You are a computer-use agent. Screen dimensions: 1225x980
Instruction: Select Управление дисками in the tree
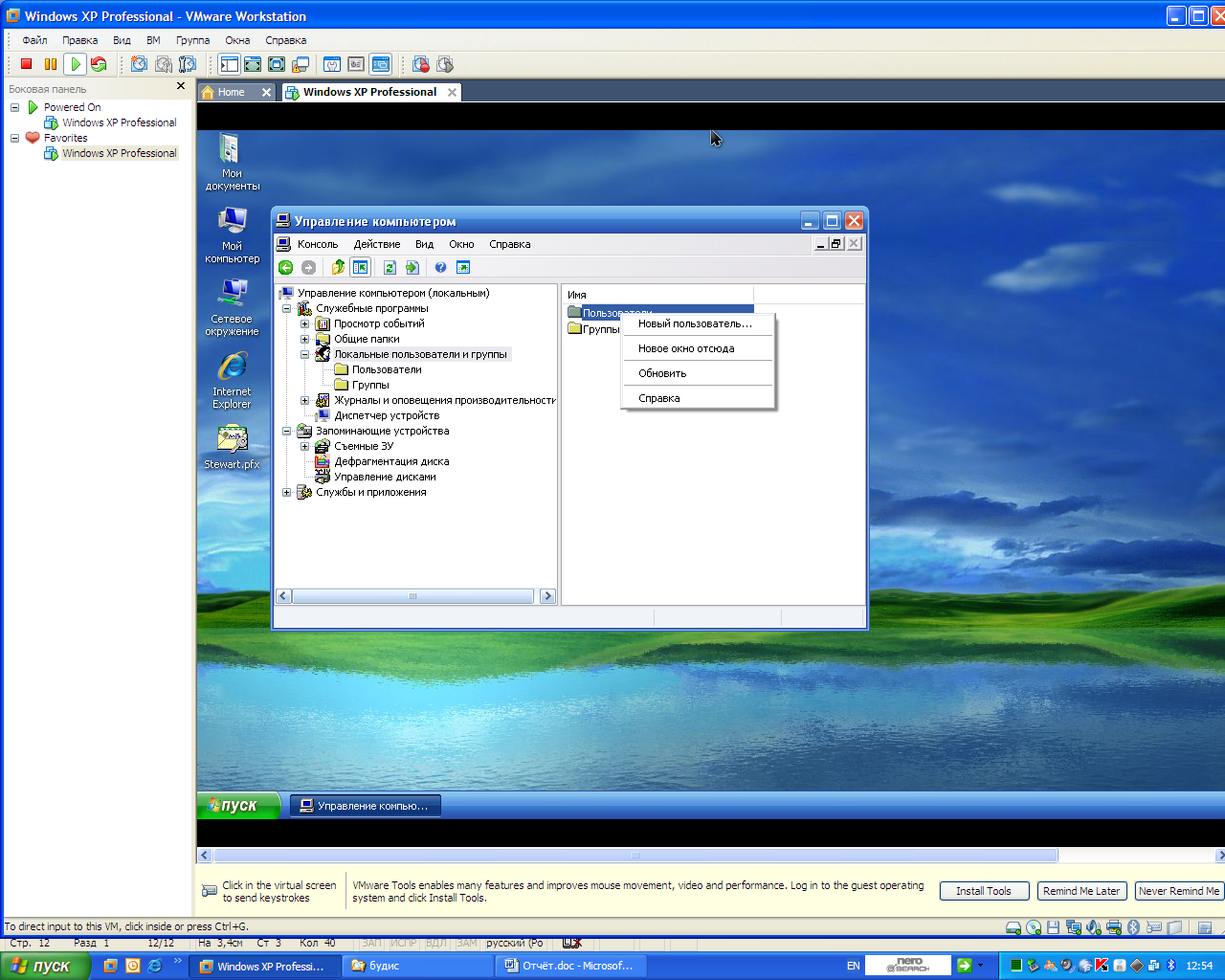point(385,477)
